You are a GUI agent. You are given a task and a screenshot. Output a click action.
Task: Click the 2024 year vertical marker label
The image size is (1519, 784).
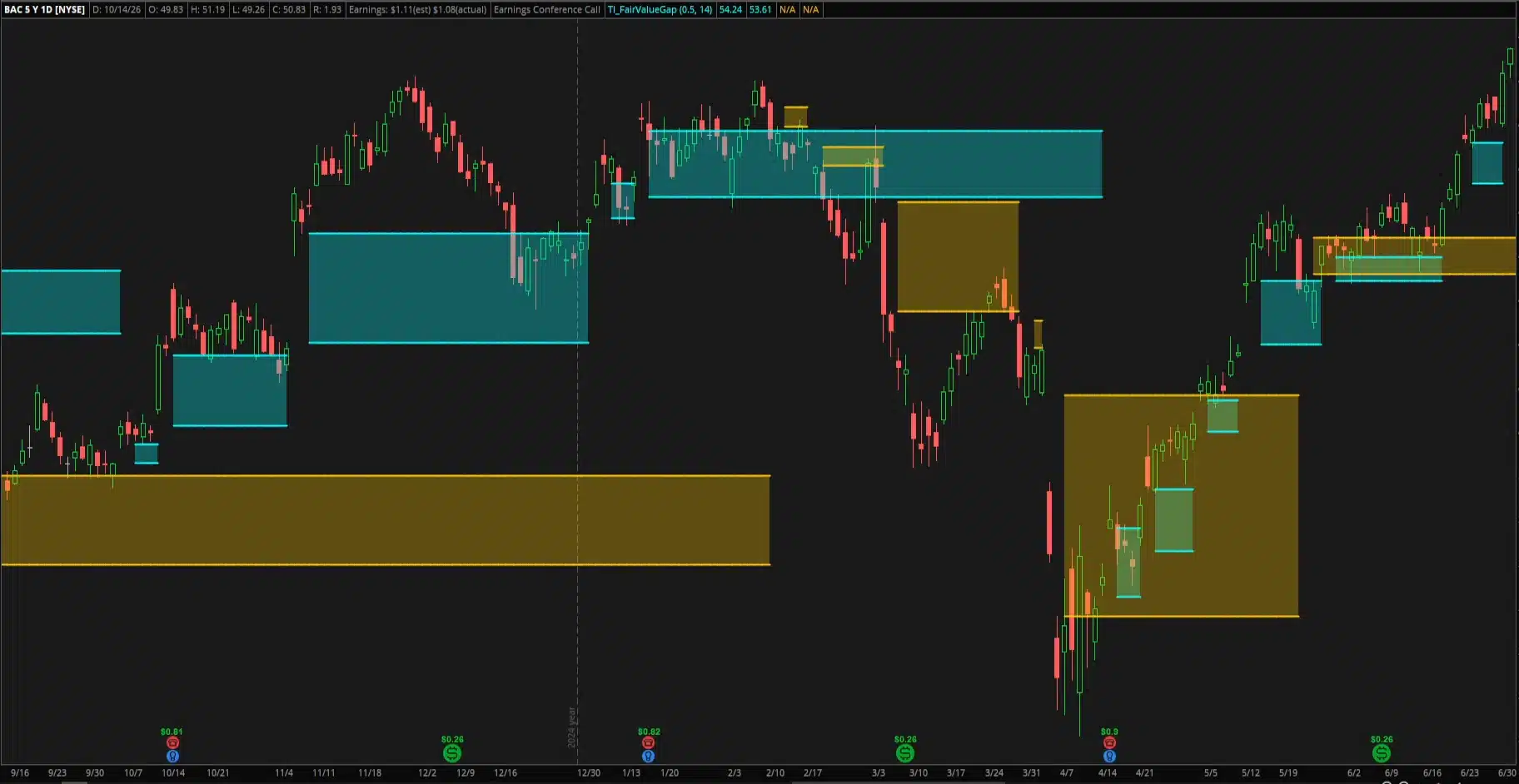(x=571, y=727)
